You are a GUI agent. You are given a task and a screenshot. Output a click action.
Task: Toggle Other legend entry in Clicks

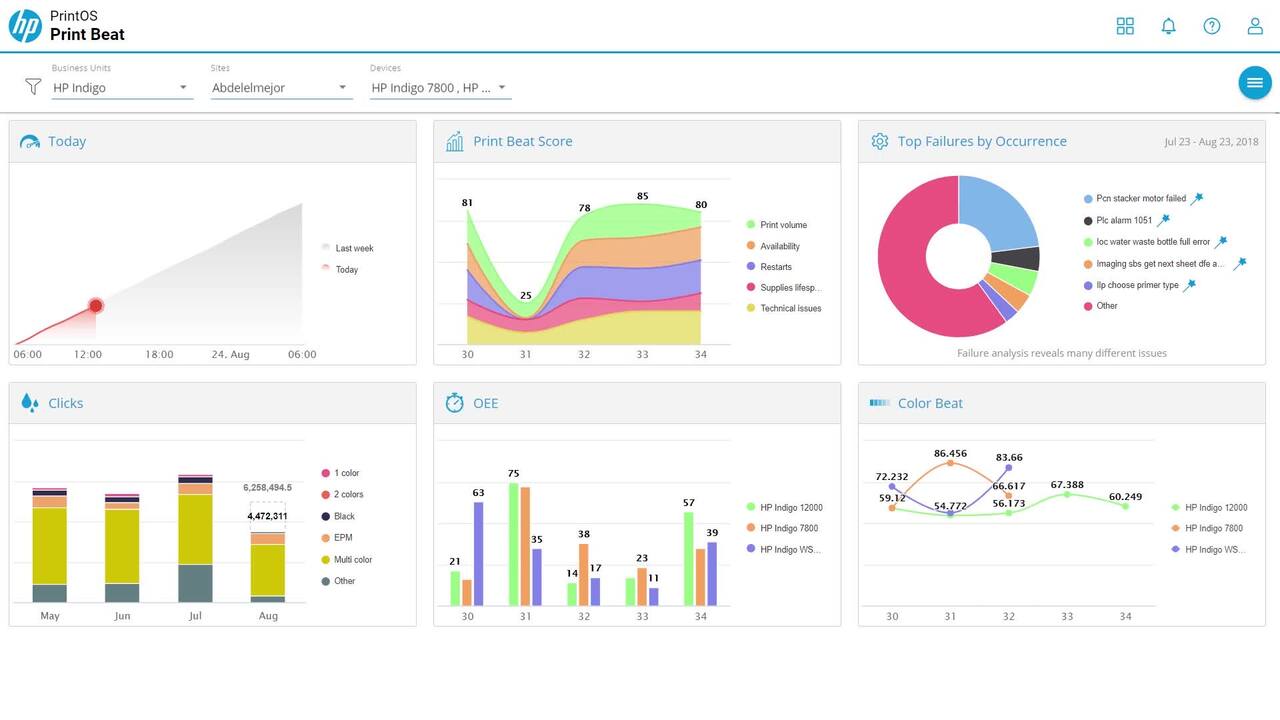coord(338,581)
